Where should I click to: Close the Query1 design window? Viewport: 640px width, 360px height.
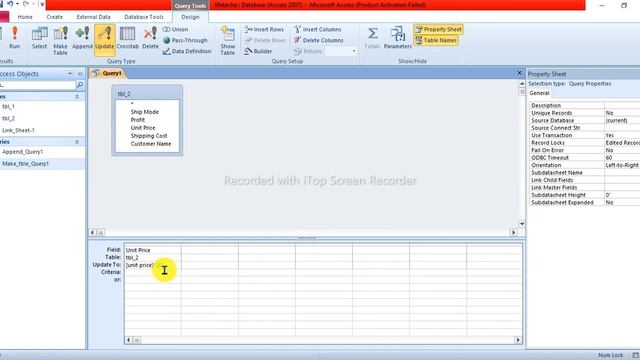(x=519, y=73)
